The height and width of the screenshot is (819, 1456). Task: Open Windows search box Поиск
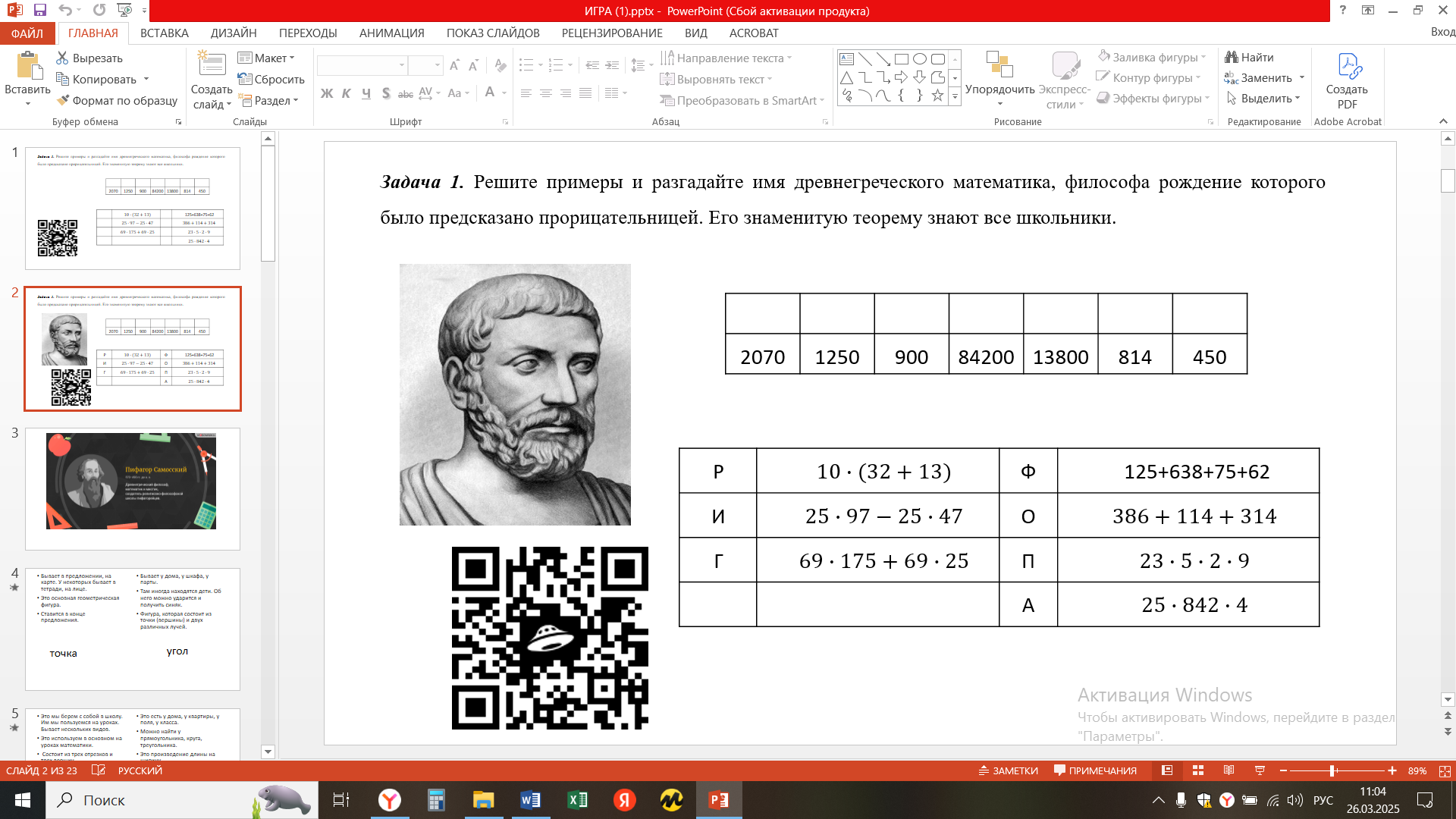(182, 800)
